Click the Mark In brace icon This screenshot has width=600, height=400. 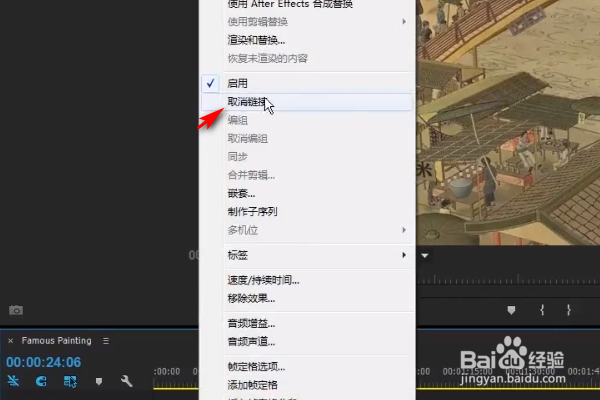pyautogui.click(x=542, y=310)
